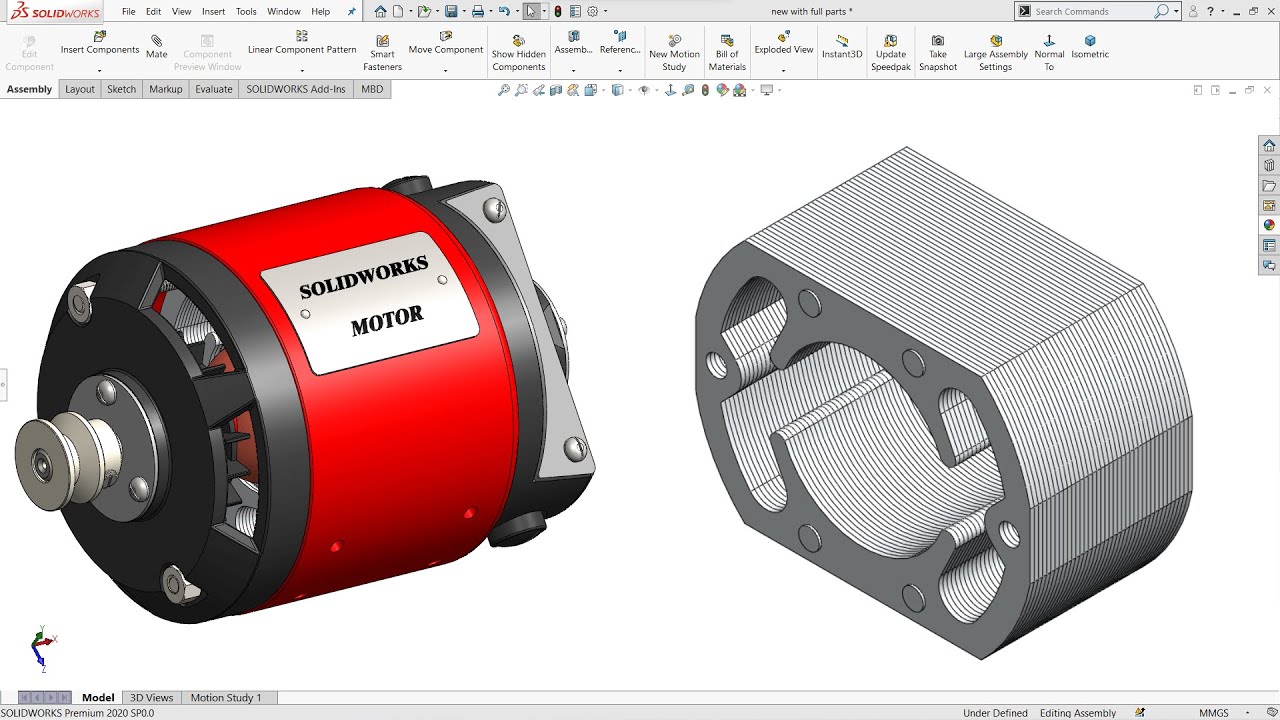Undo the last action
The height and width of the screenshot is (720, 1280).
[x=504, y=11]
